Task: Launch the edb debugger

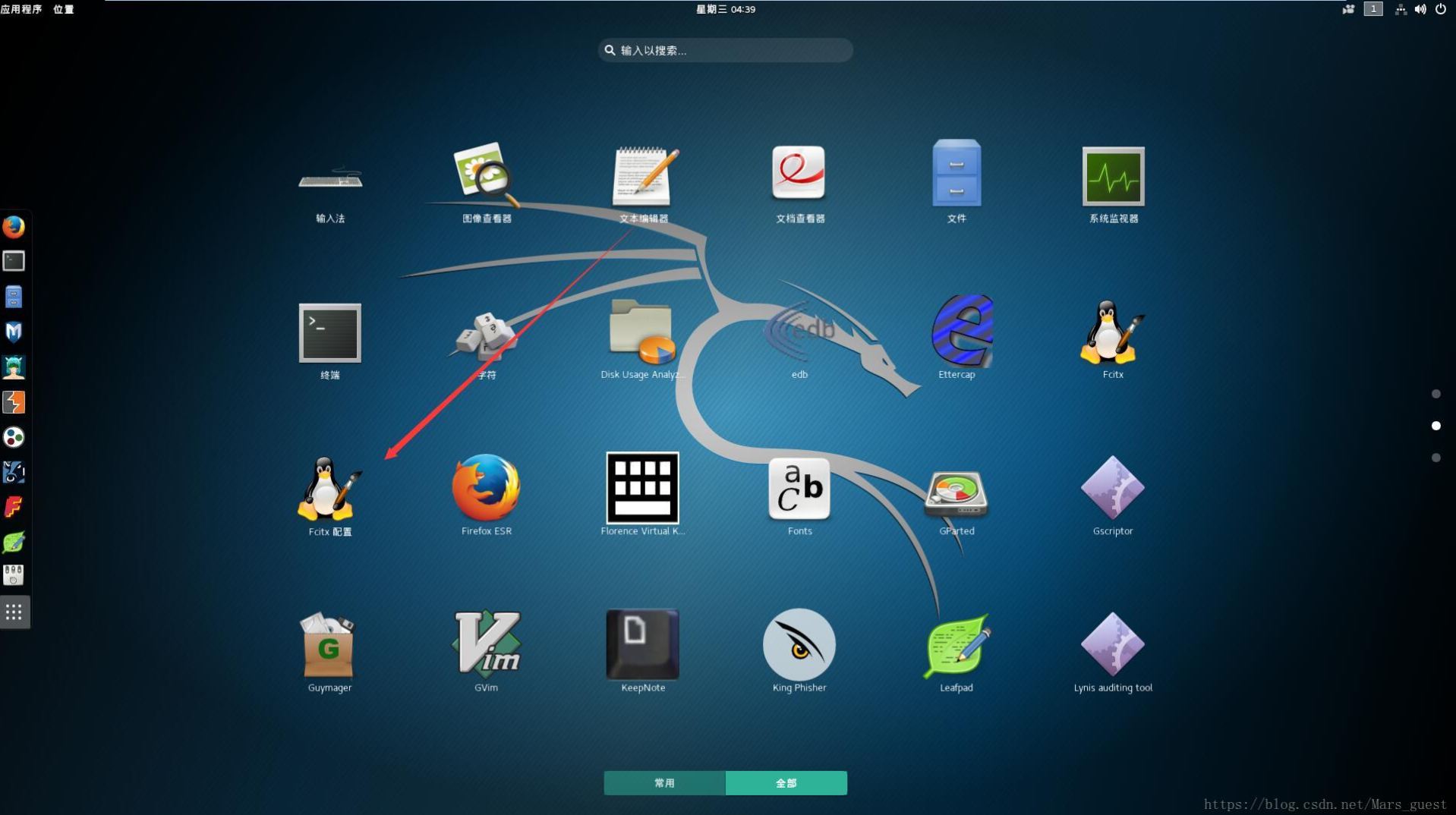Action: (x=799, y=339)
